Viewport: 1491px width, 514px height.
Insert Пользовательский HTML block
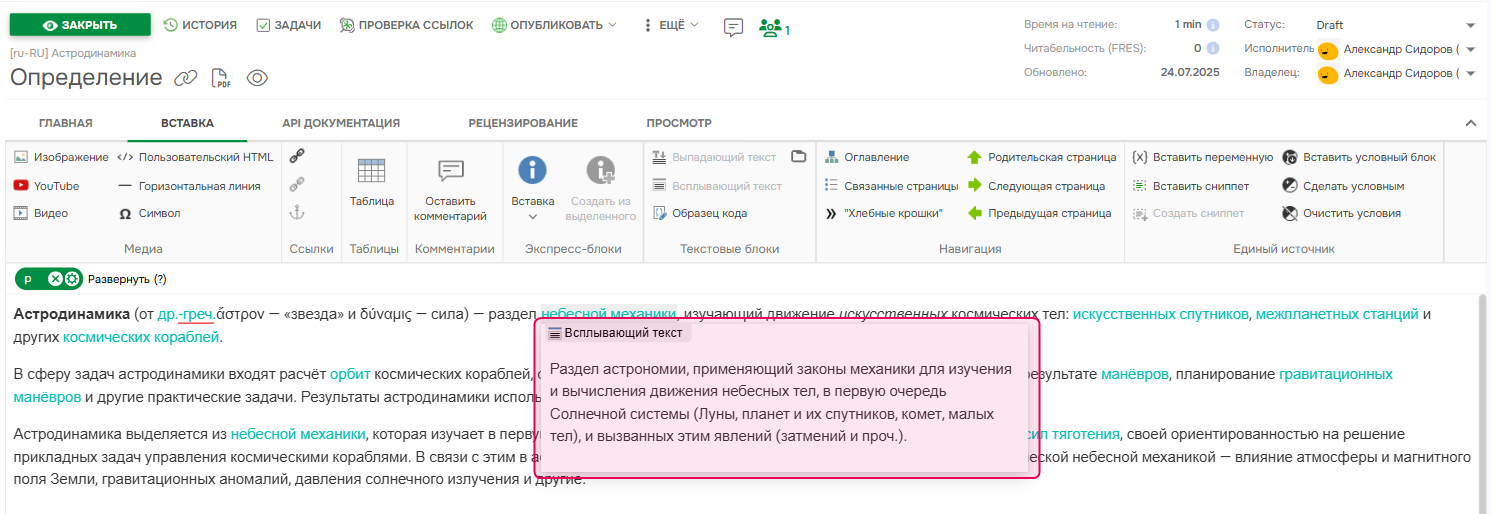click(x=195, y=157)
